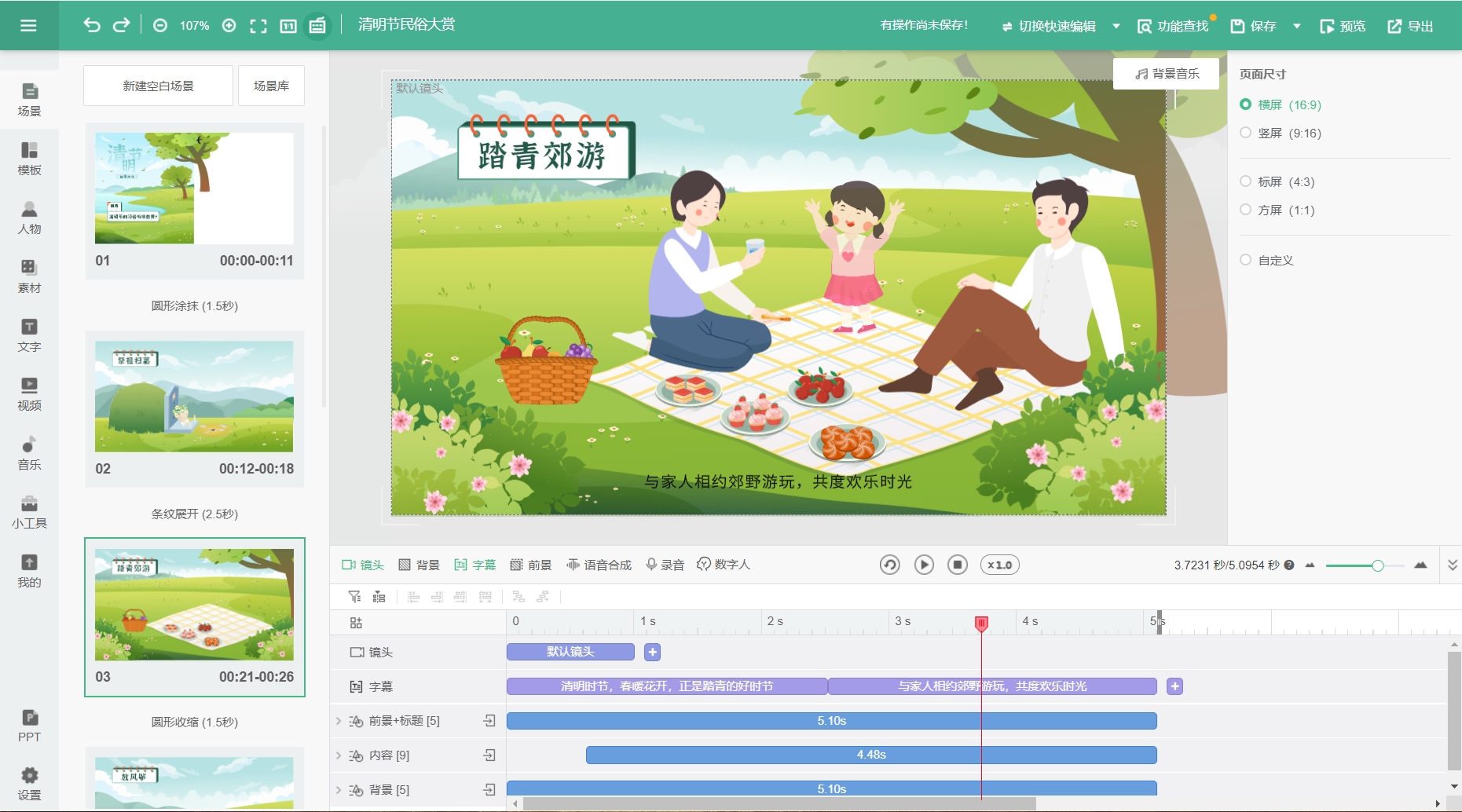The width and height of the screenshot is (1462, 812).
Task: Play the timeline preview
Action: point(924,565)
